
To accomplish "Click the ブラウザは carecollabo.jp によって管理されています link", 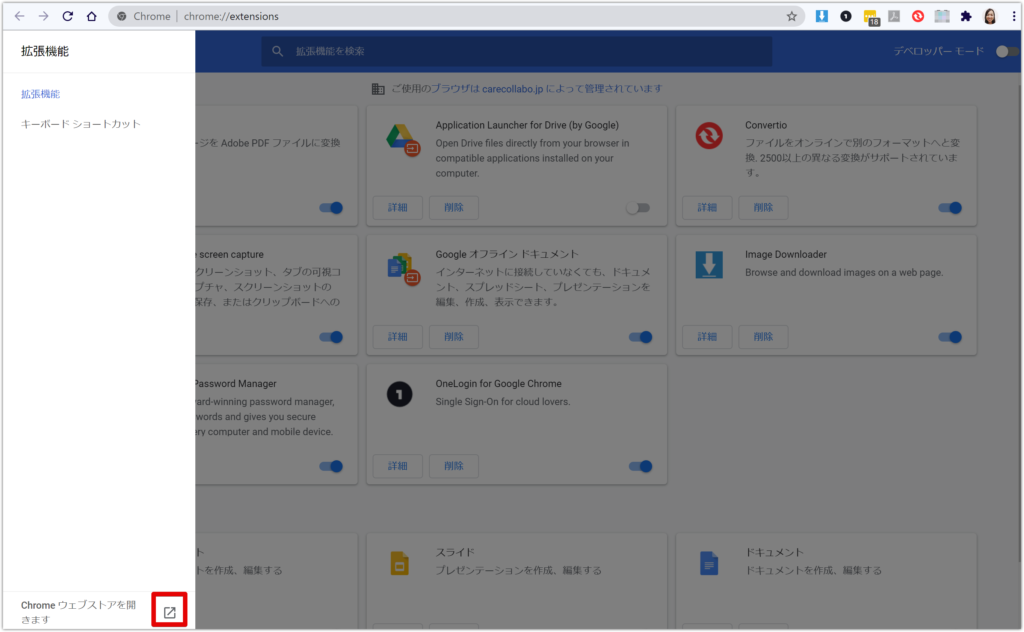I will click(547, 89).
